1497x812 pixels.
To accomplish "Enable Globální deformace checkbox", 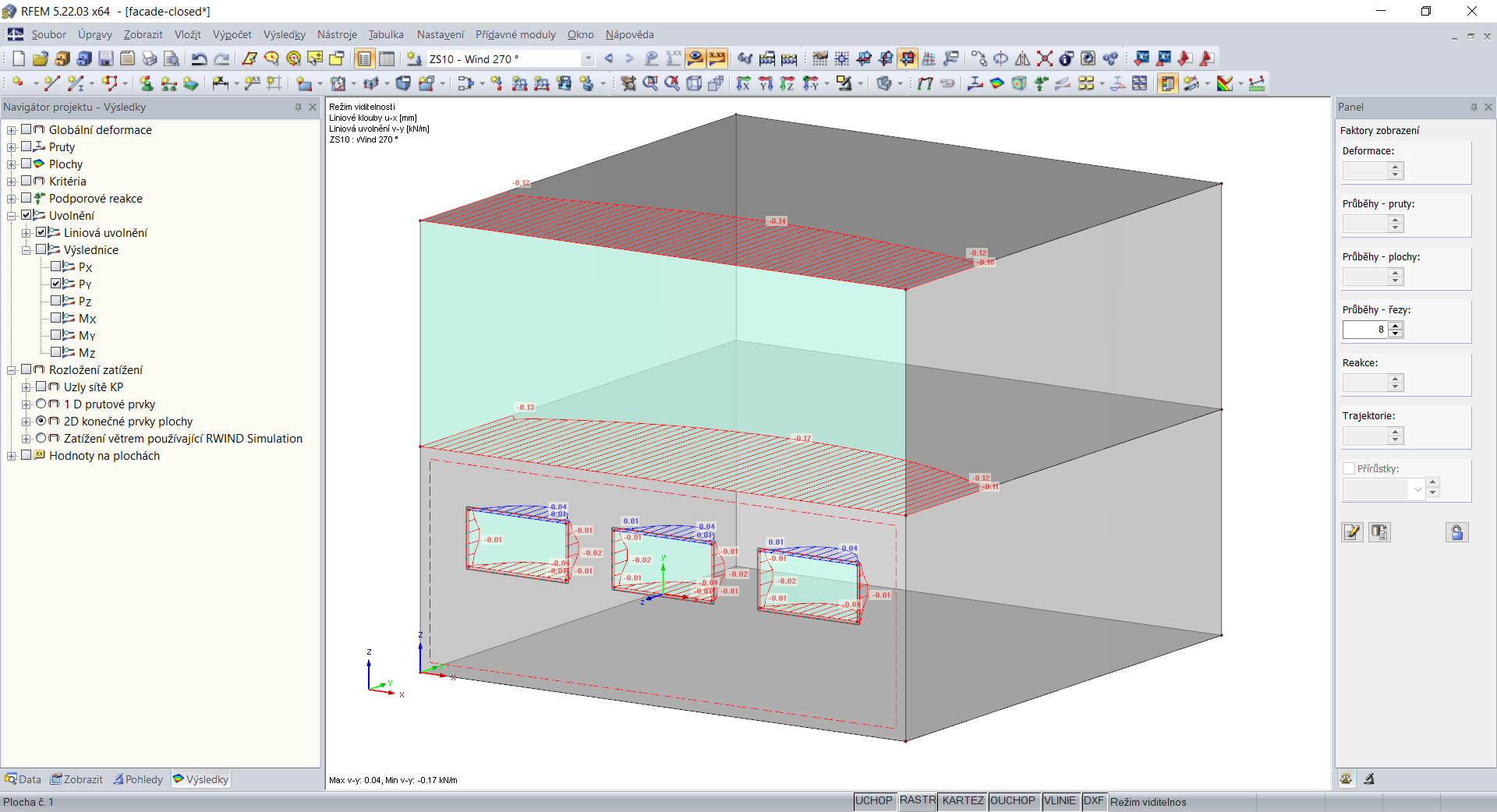I will (x=26, y=129).
